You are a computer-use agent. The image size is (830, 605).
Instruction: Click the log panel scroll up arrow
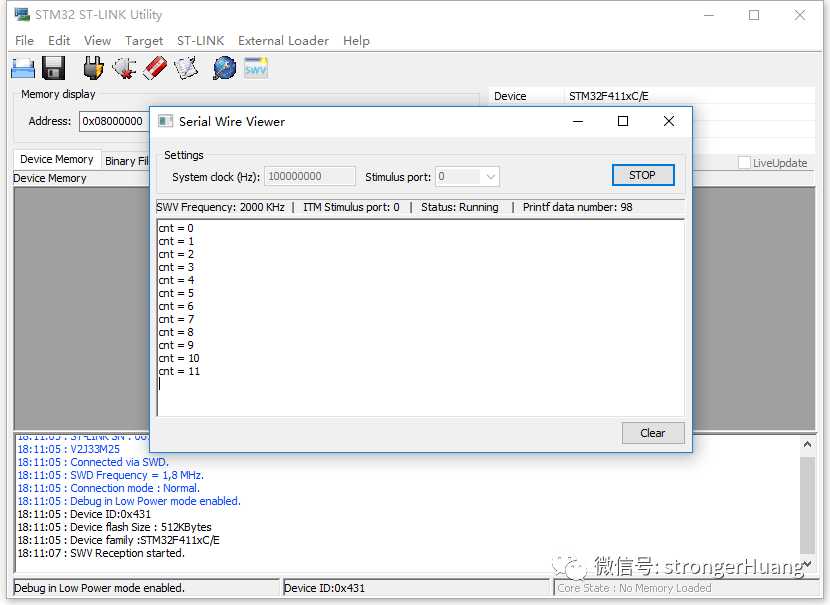coord(807,445)
